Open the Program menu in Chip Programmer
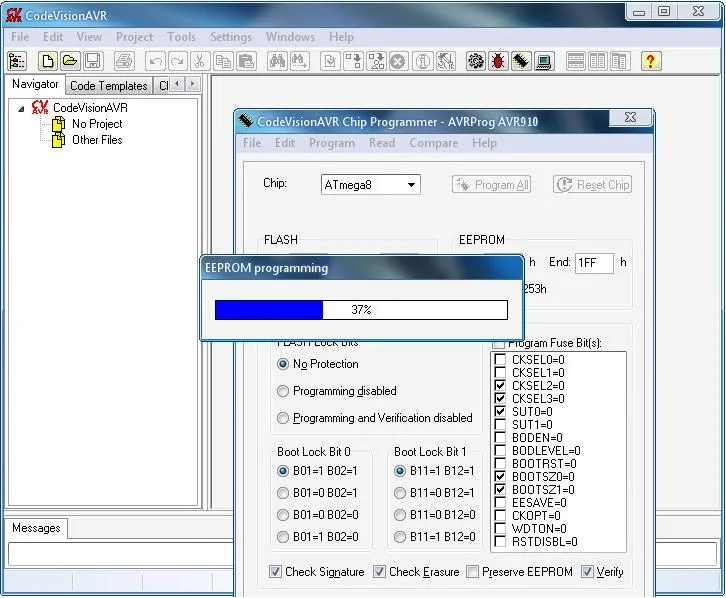This screenshot has width=726, height=598. 331,143
